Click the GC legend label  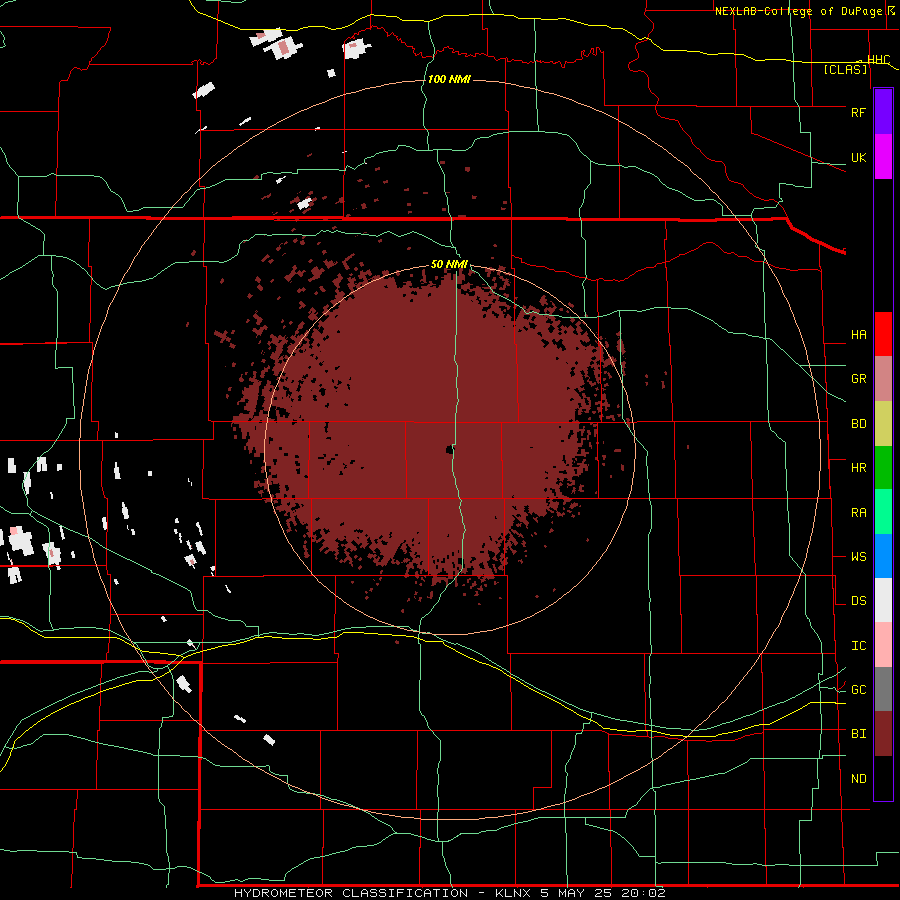pyautogui.click(x=858, y=690)
